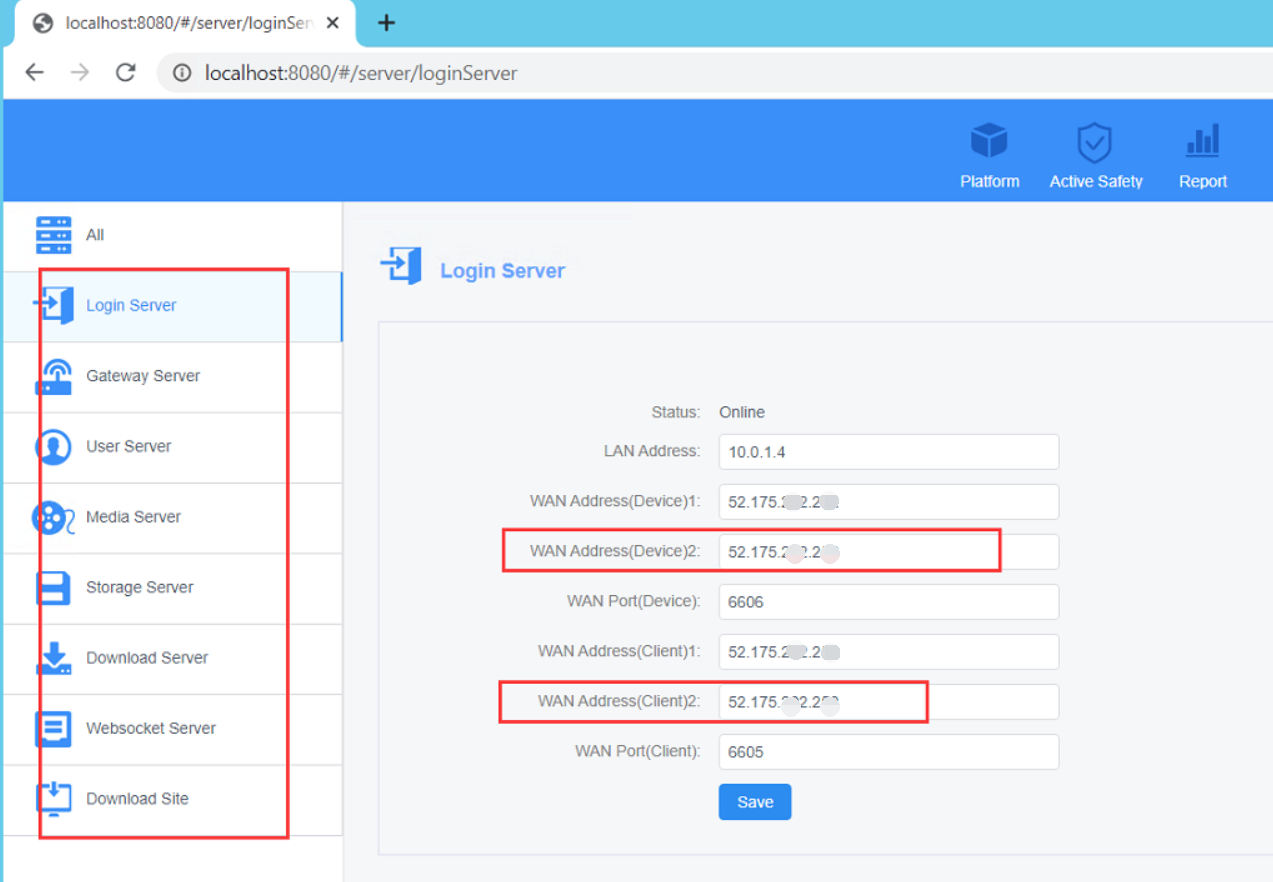Screen dimensions: 1273x882
Task: Click the WAN Address(Client)1 input field
Action: click(889, 652)
